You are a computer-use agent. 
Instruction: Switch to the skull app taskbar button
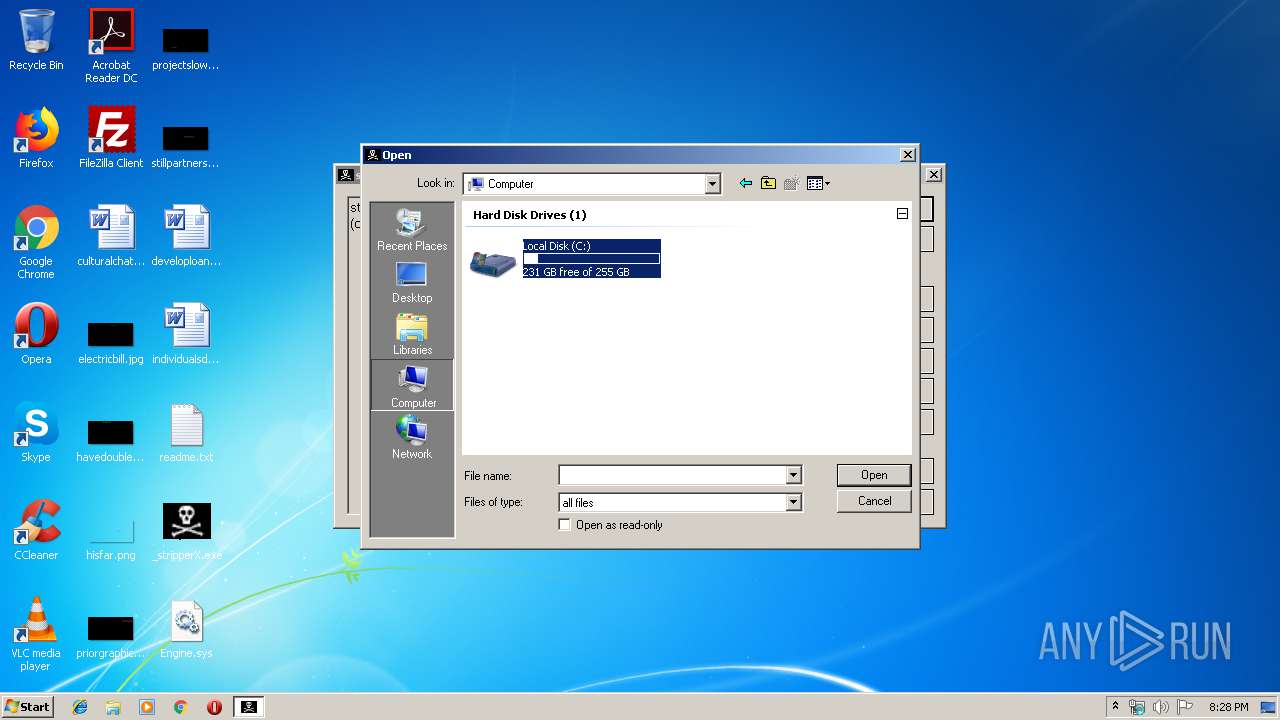click(x=248, y=707)
